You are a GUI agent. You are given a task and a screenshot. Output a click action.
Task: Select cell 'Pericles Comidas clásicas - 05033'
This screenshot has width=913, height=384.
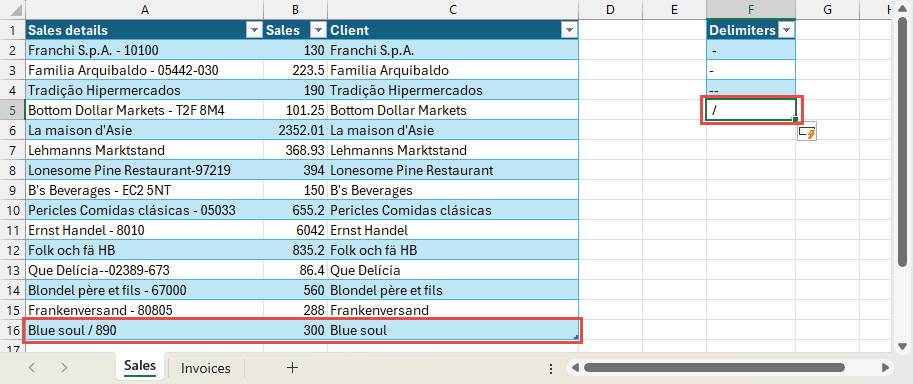(x=144, y=210)
